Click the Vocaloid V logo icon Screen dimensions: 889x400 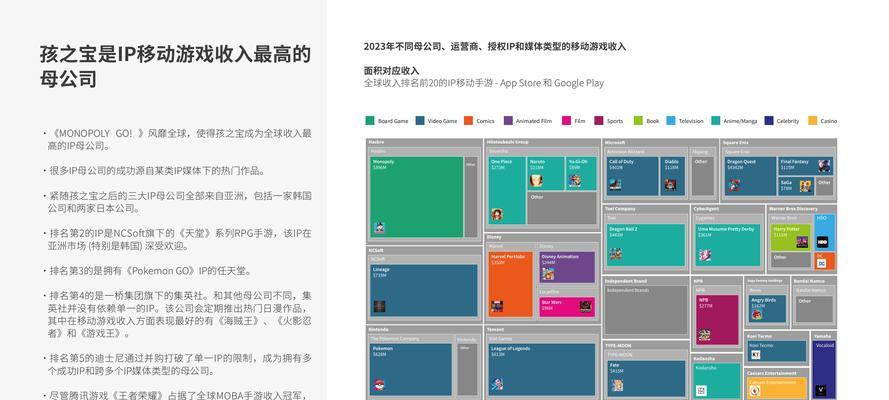pyautogui.click(x=820, y=390)
